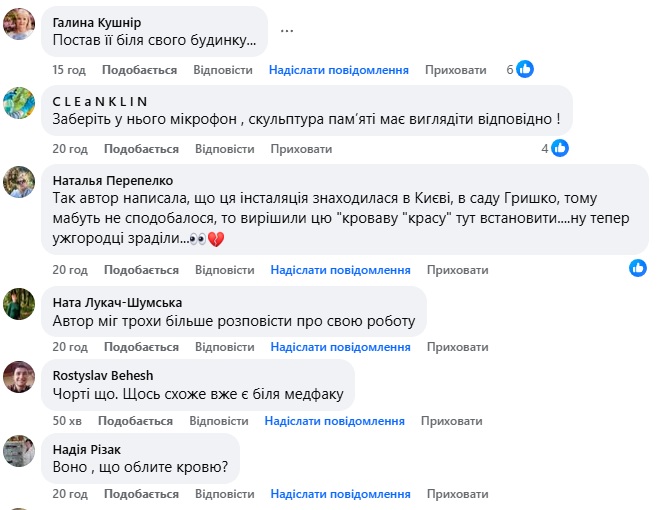Open Галина Кушнір's profile picture
This screenshot has height=510, width=671.
(x=20, y=24)
